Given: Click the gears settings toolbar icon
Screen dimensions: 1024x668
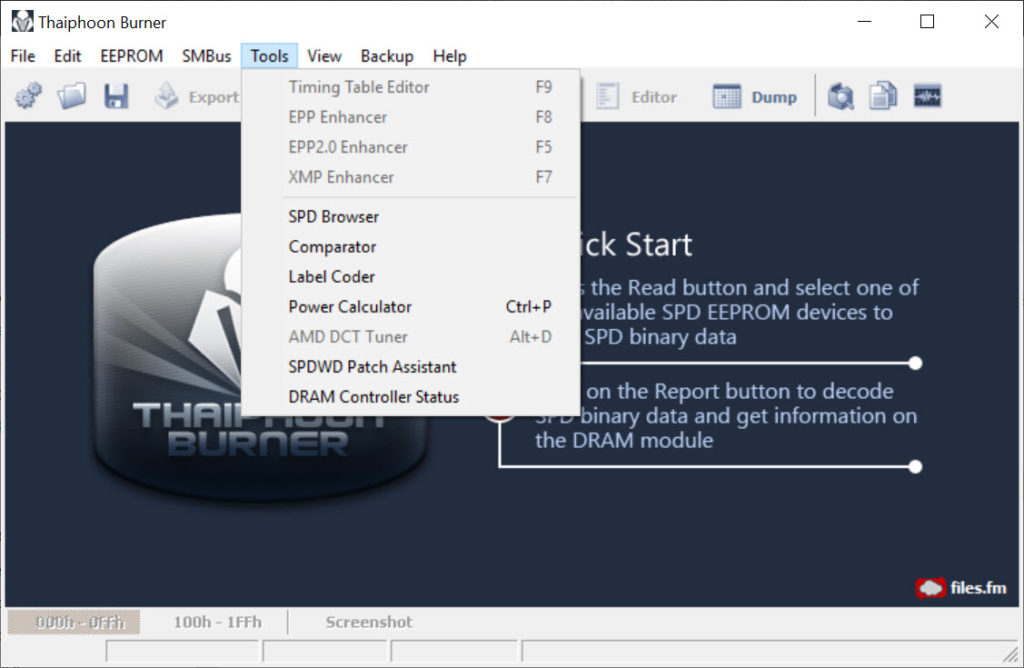Looking at the screenshot, I should [29, 96].
